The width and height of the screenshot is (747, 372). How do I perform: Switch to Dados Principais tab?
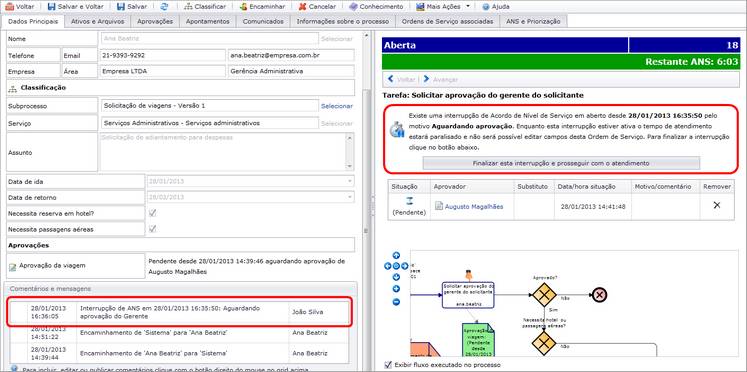click(33, 21)
